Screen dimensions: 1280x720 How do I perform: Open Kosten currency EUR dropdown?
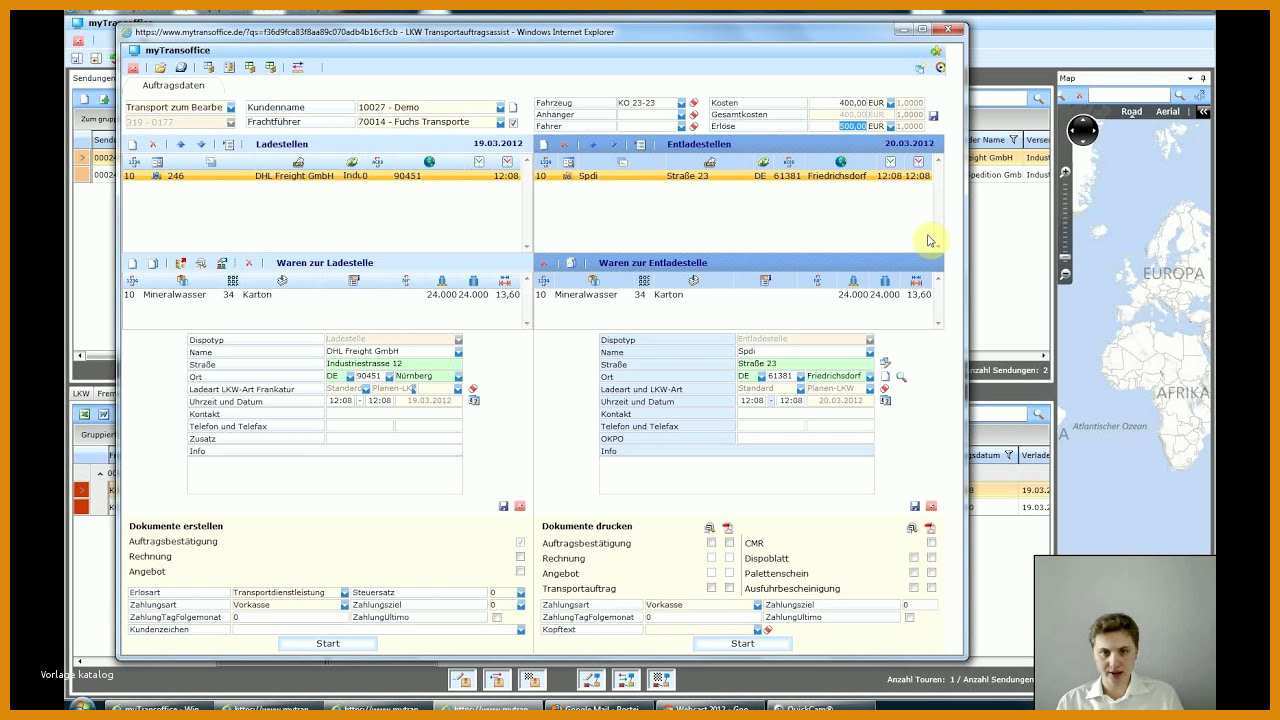891,102
